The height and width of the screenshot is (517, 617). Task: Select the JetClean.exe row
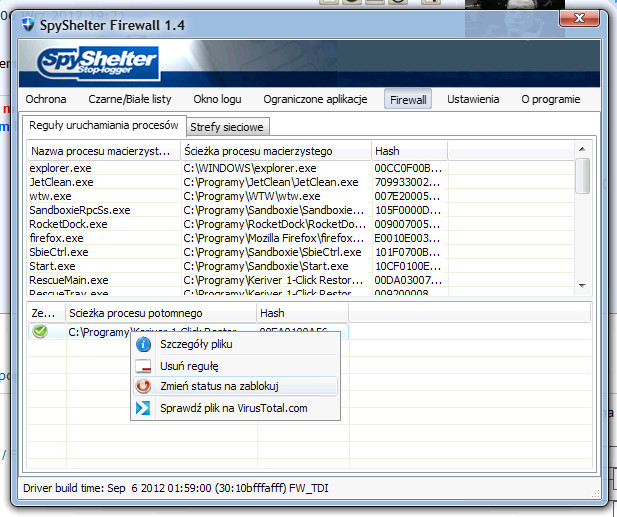click(301, 182)
